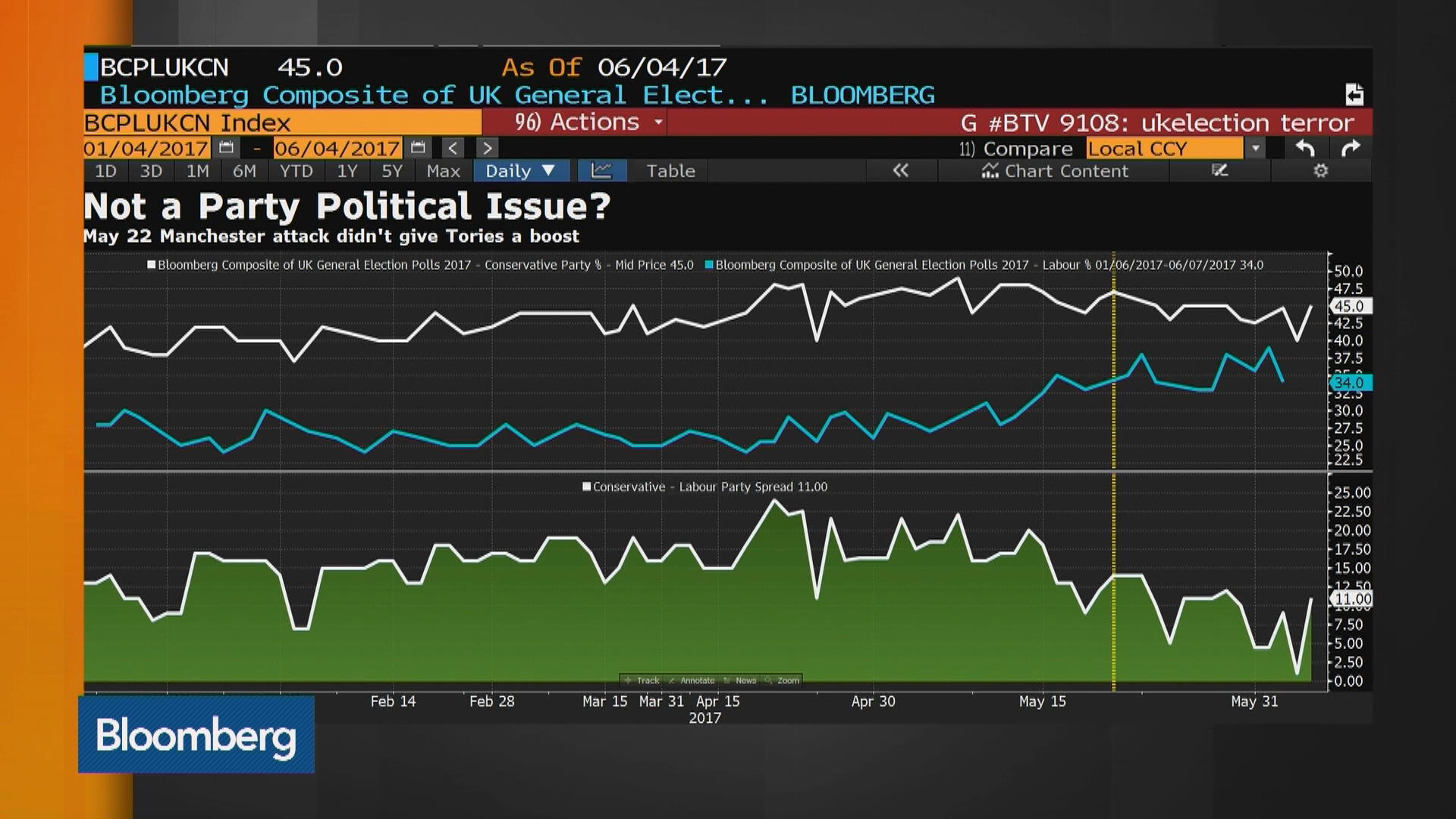Click the 11.00 spread value label

pyautogui.click(x=1352, y=598)
